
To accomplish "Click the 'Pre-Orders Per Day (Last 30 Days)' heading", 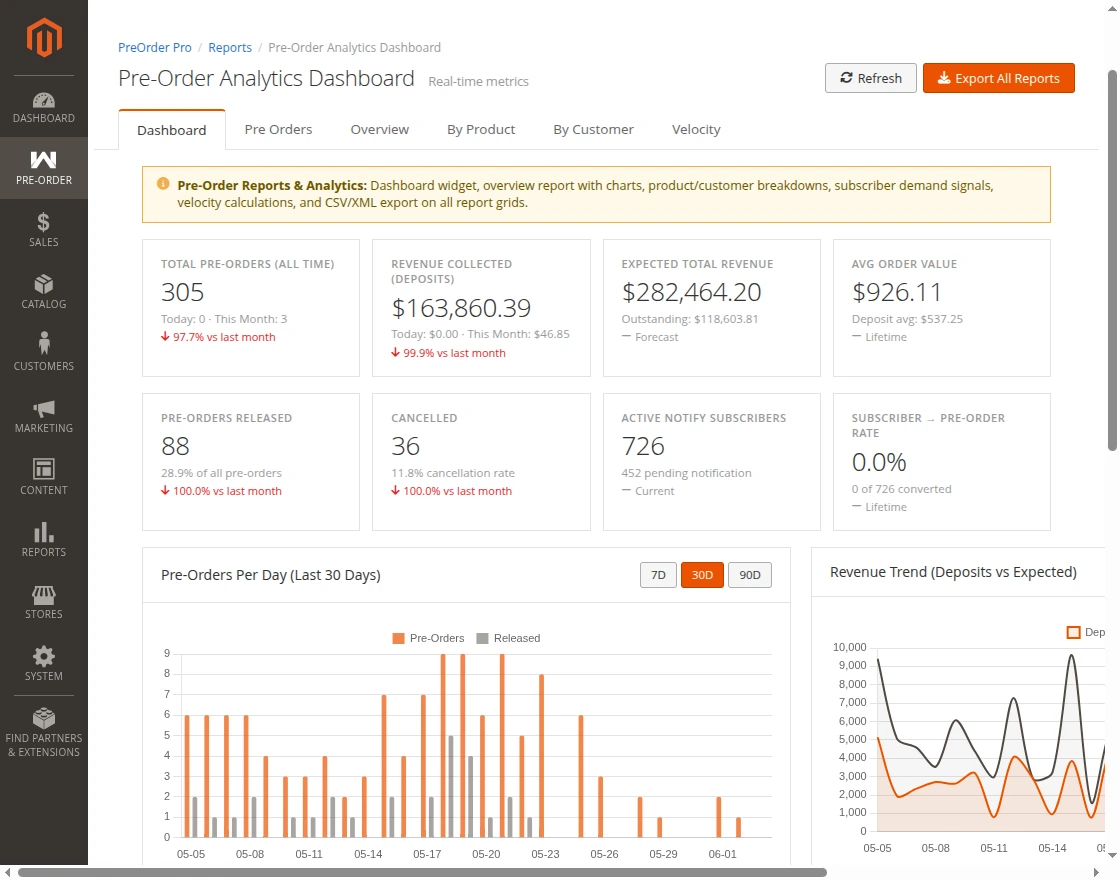I will point(271,575).
